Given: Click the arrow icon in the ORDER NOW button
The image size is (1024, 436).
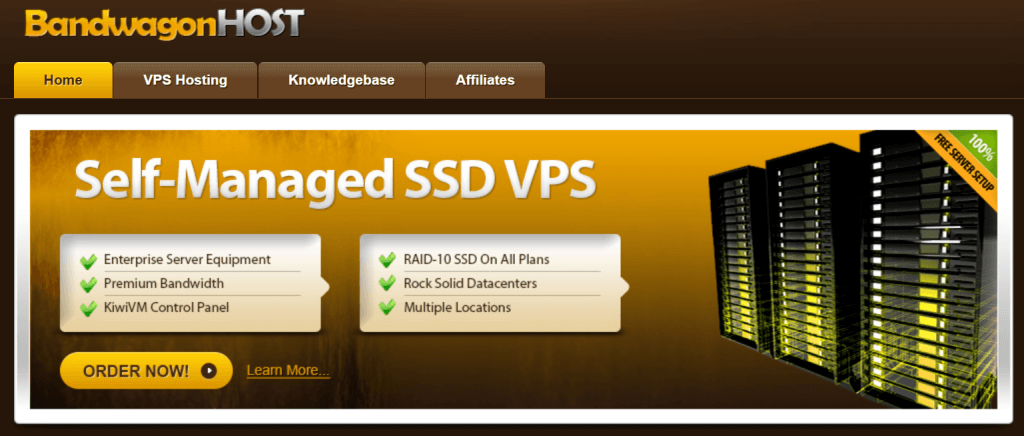Looking at the screenshot, I should 208,371.
